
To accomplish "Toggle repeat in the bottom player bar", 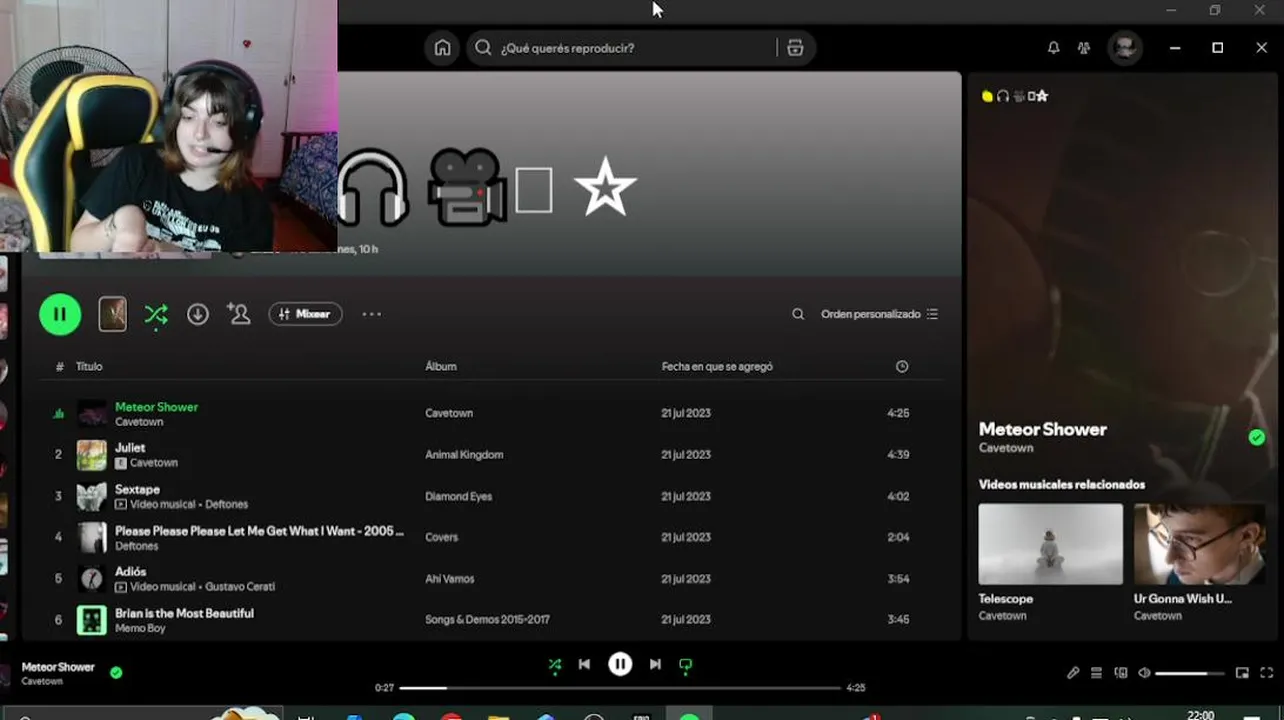I will pos(685,664).
